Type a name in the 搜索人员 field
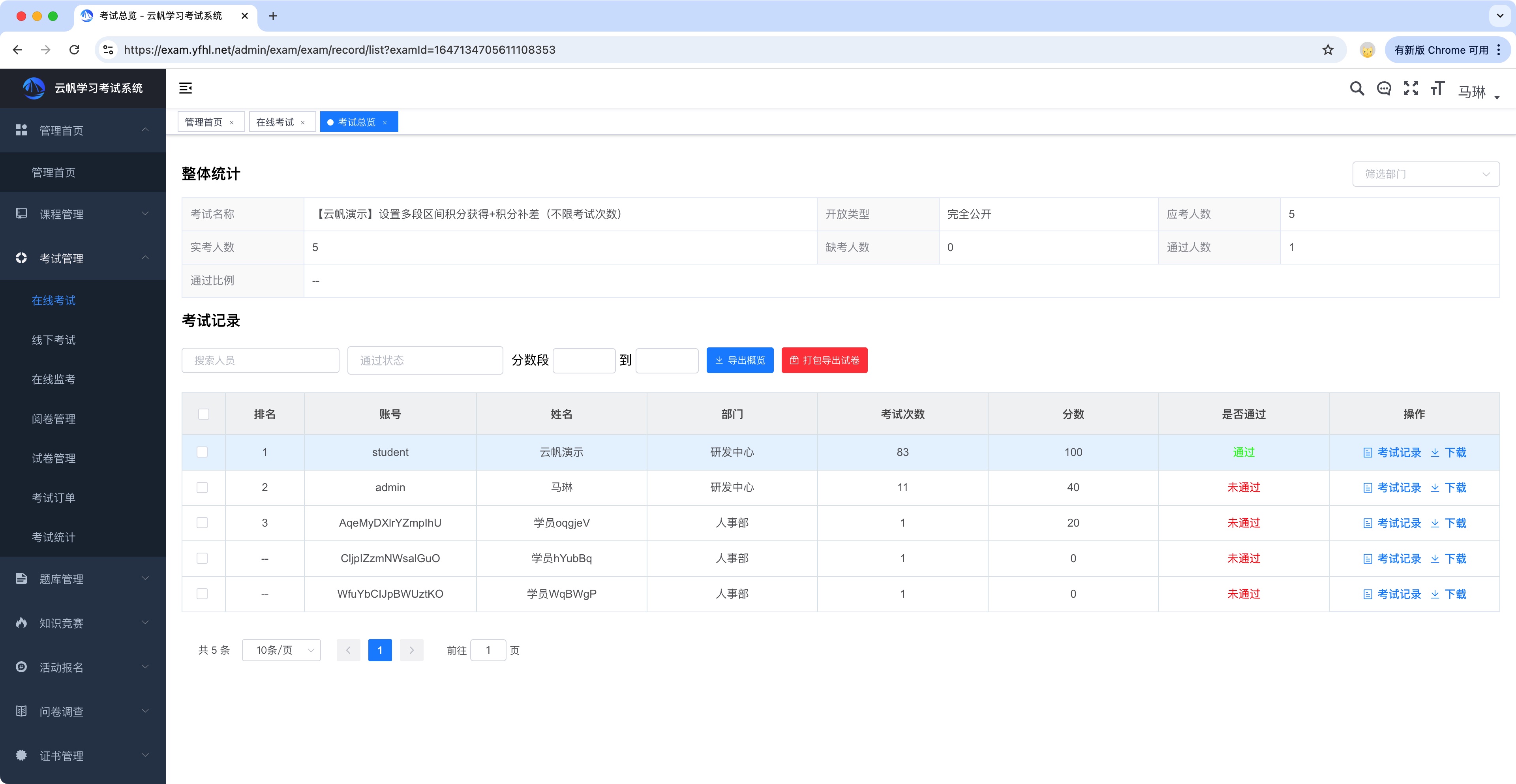1516x784 pixels. coord(260,360)
